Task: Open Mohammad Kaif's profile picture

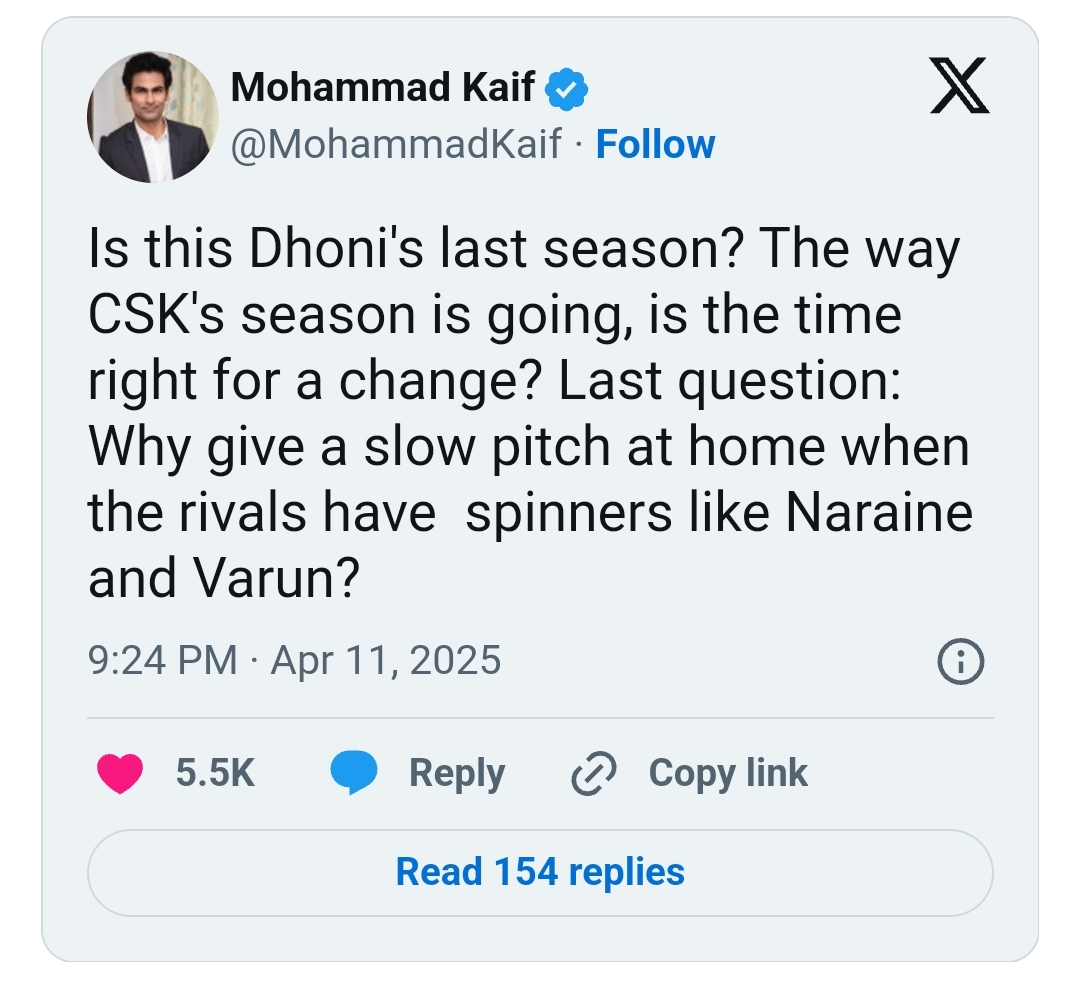Action: (x=153, y=117)
